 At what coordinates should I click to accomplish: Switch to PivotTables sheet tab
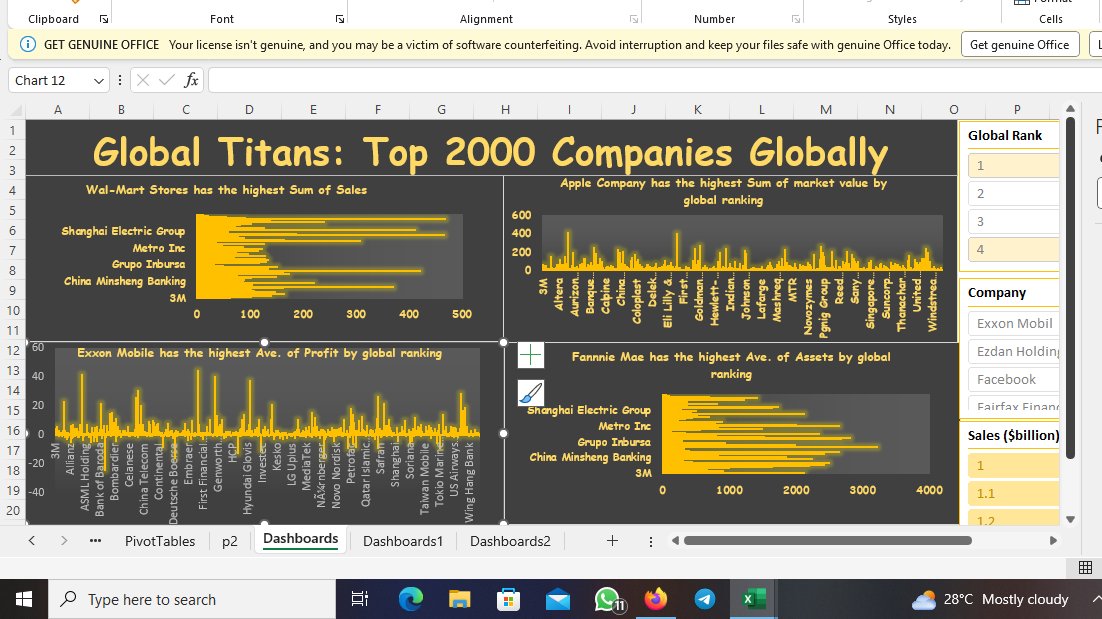pyautogui.click(x=160, y=541)
